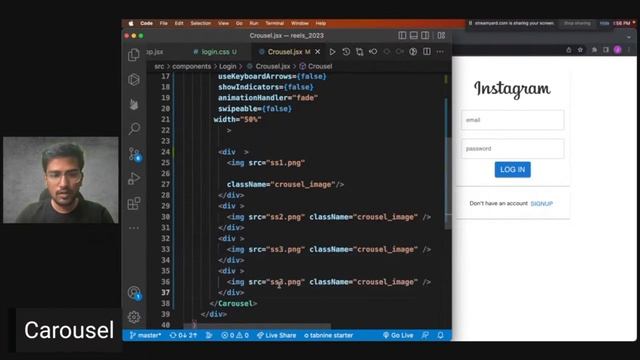The height and width of the screenshot is (360, 640).
Task: Click Stop sharing in the screen share bar
Action: [577, 23]
